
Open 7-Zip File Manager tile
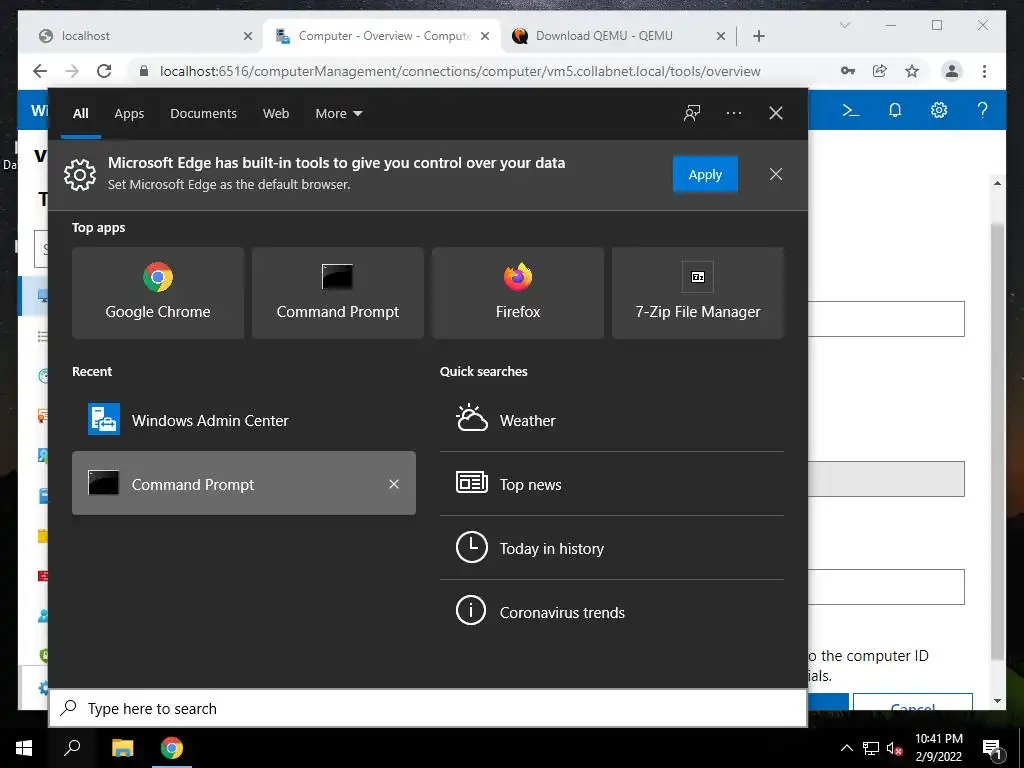(x=697, y=293)
